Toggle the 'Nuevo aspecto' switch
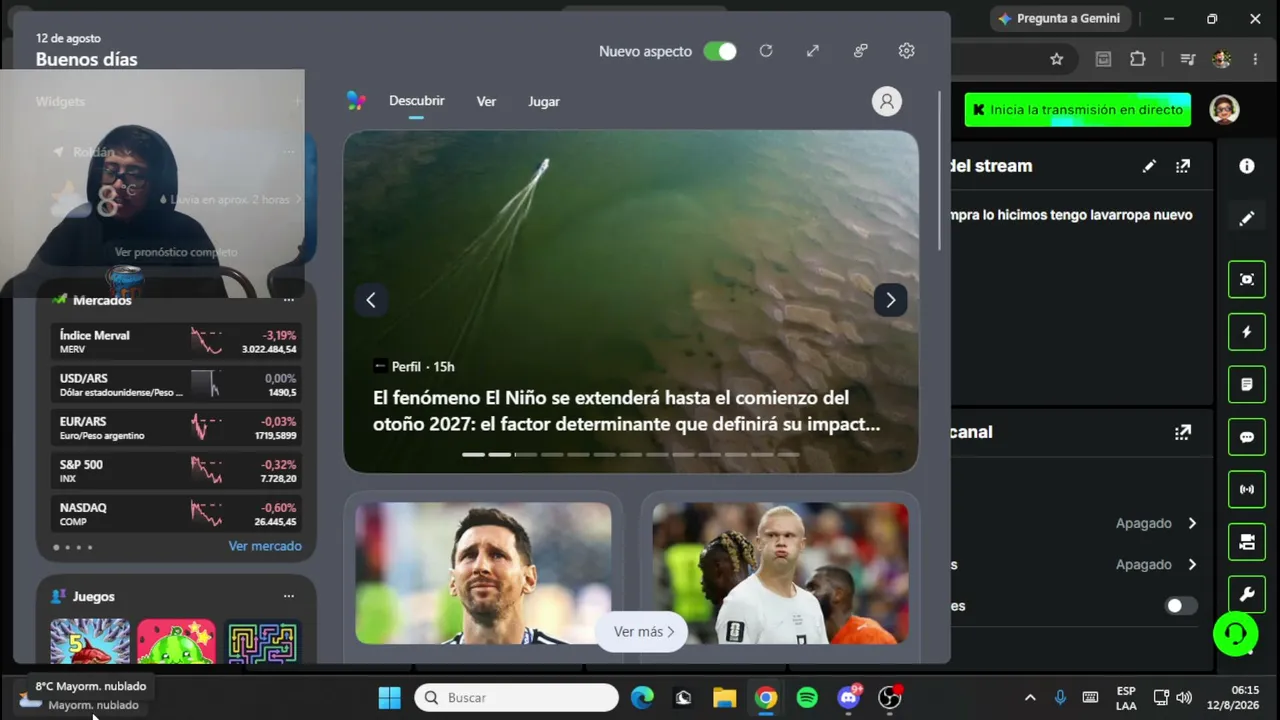Image resolution: width=1280 pixels, height=720 pixels. [x=720, y=51]
